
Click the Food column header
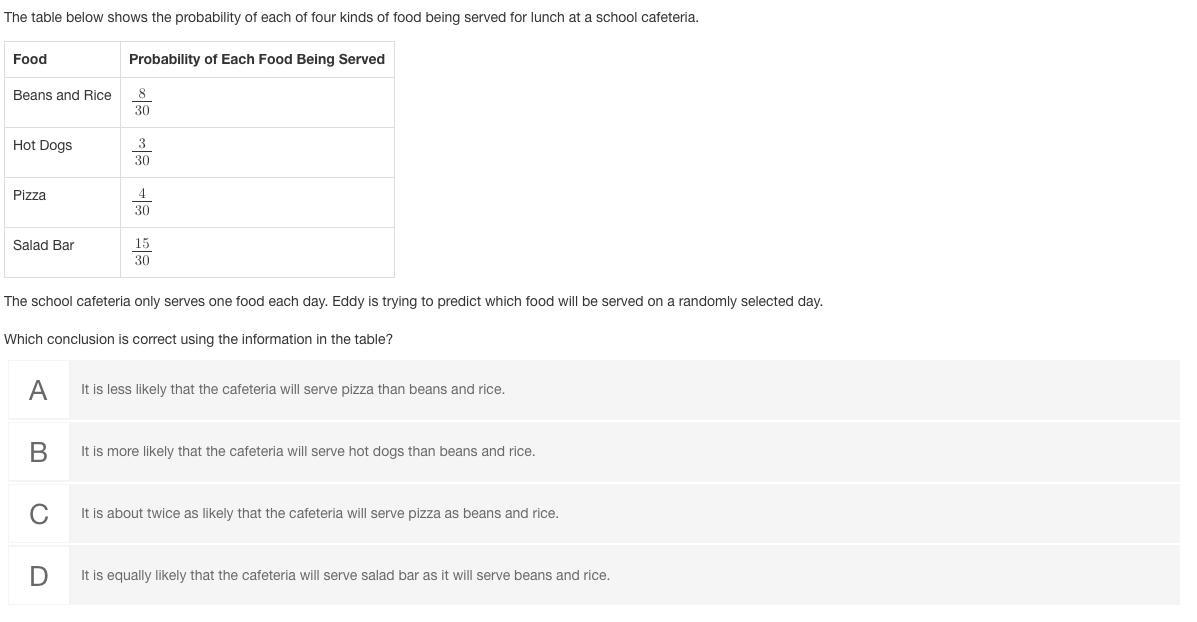pyautogui.click(x=63, y=60)
